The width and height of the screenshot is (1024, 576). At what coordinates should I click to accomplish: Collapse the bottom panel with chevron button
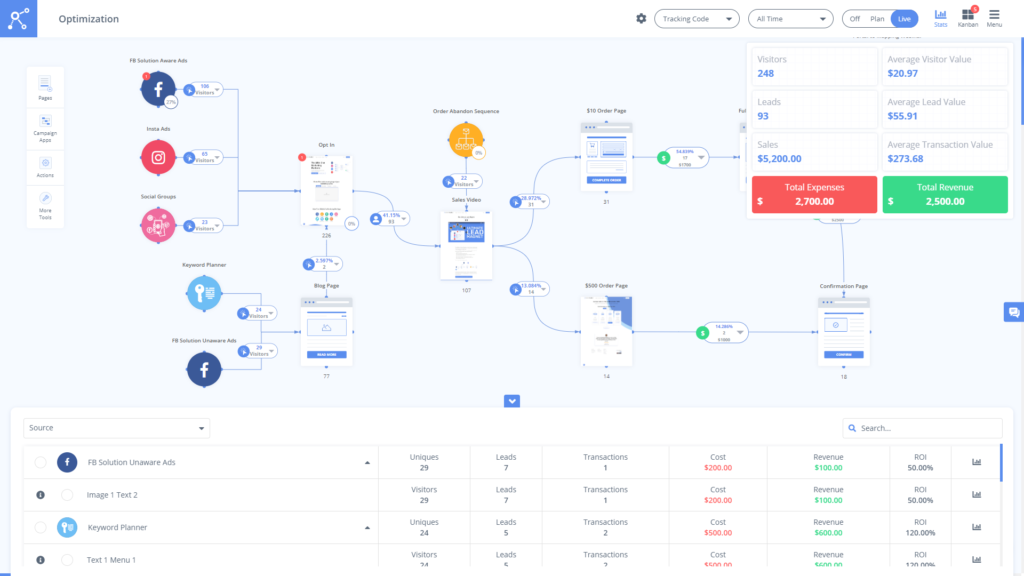(x=512, y=401)
